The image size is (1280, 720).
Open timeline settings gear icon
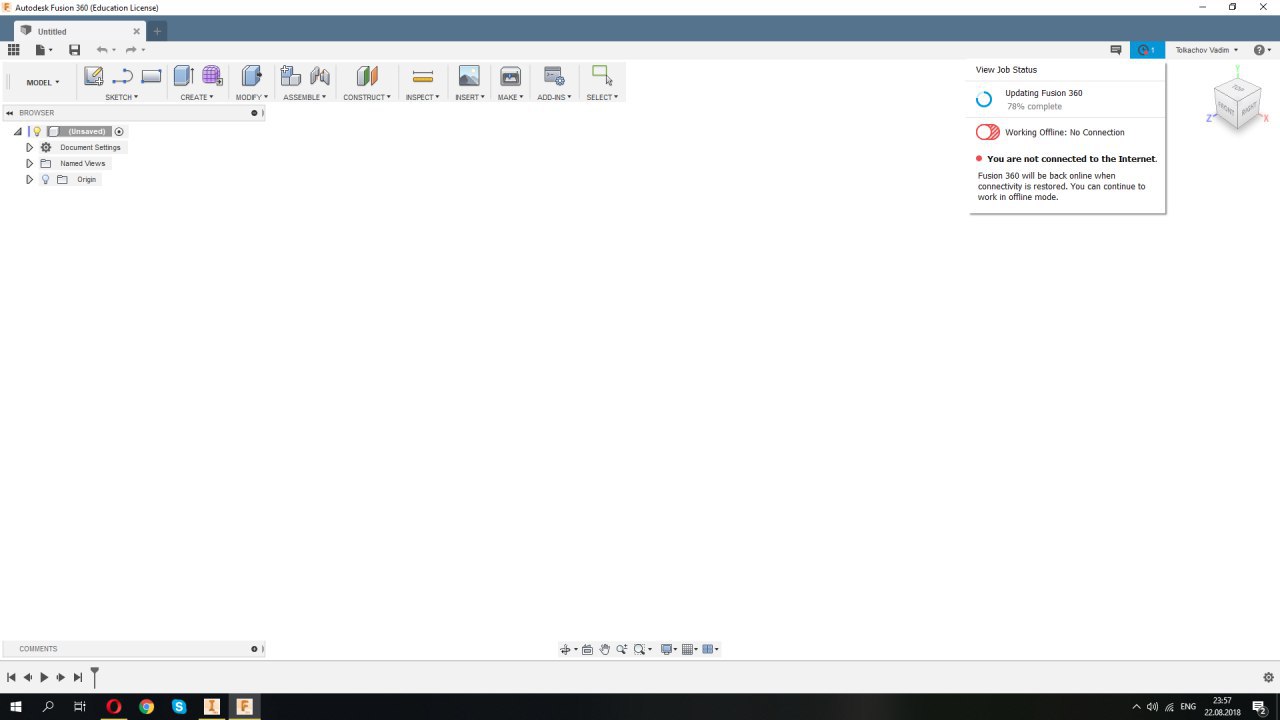point(1269,677)
